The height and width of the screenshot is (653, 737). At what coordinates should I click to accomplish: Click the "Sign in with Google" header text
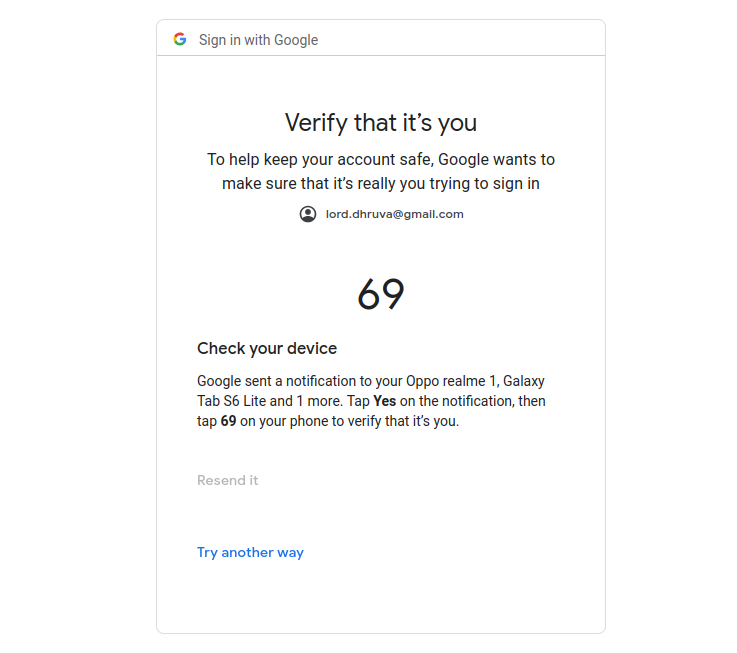click(258, 40)
